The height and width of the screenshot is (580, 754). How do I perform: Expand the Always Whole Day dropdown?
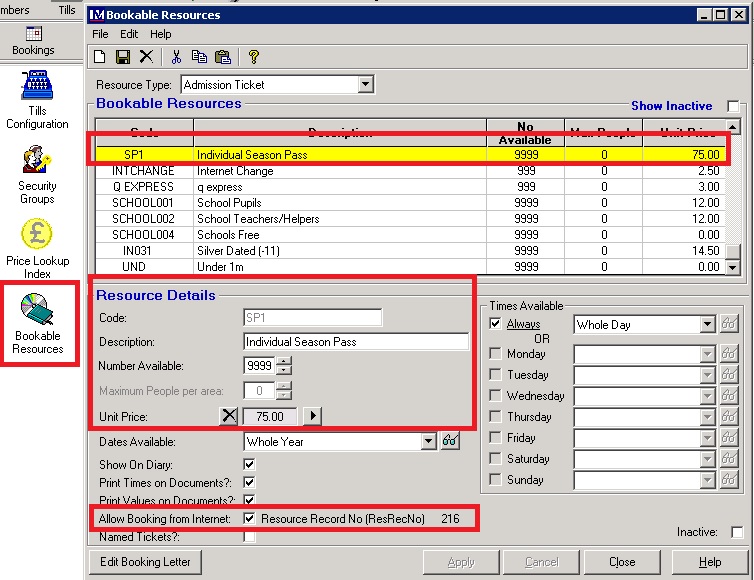708,325
